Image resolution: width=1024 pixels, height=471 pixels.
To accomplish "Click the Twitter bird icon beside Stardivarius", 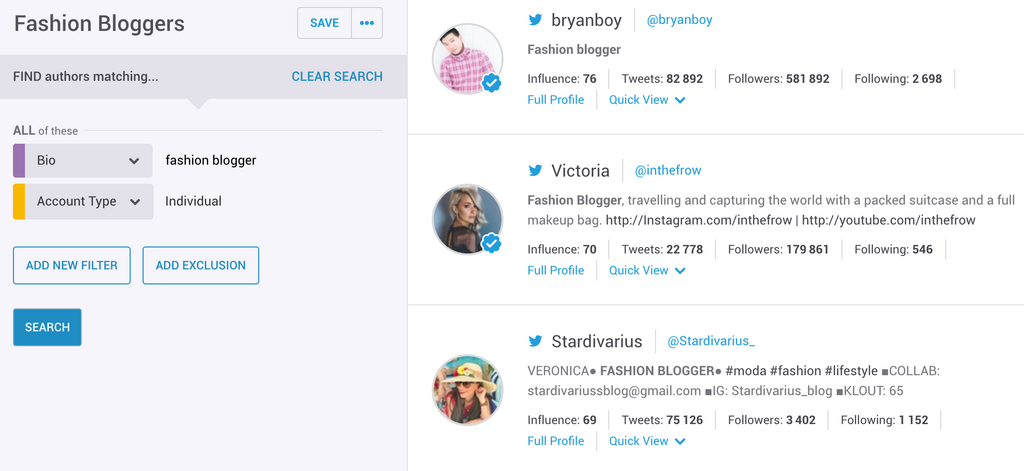I will [x=536, y=342].
